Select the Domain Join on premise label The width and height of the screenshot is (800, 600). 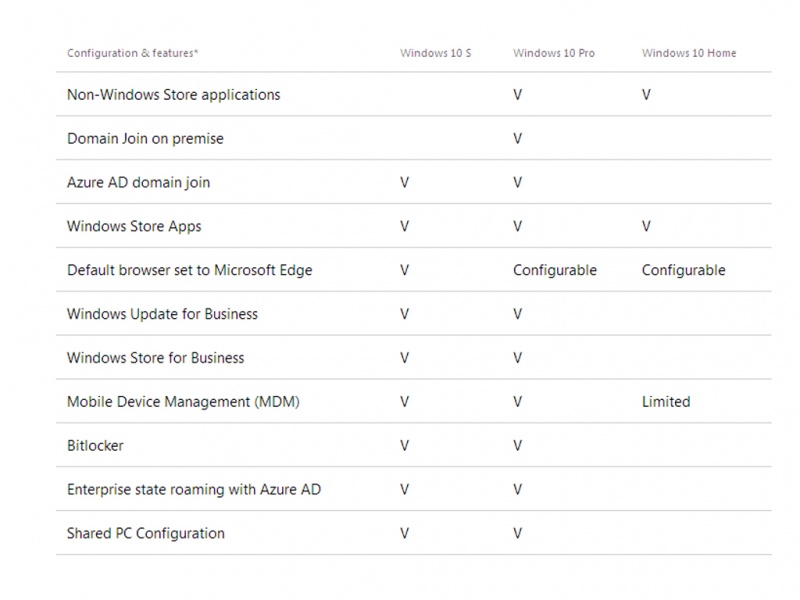click(145, 139)
